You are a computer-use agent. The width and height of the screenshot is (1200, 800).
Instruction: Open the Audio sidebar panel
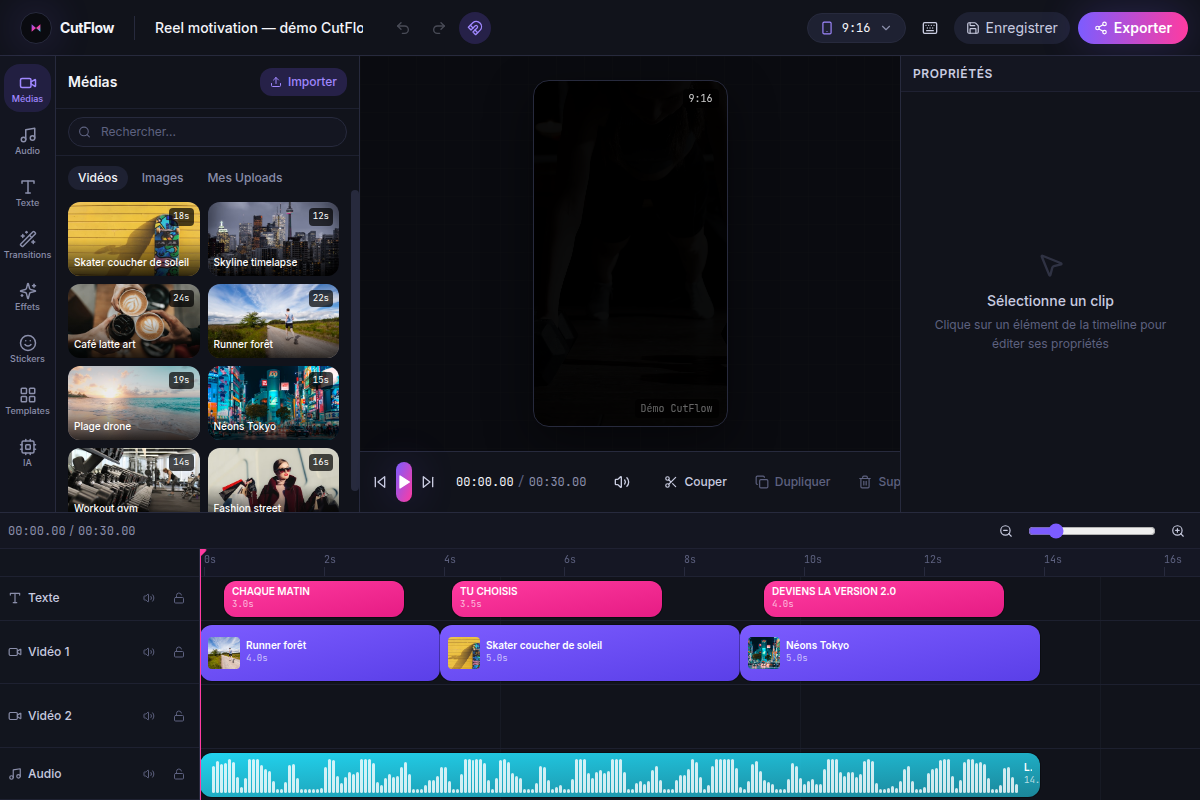[x=27, y=140]
